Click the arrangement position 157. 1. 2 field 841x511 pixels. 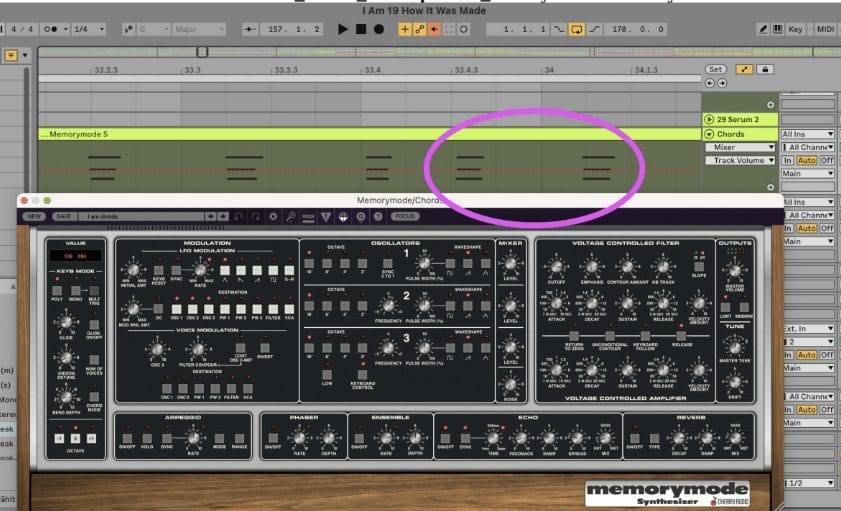(x=293, y=29)
